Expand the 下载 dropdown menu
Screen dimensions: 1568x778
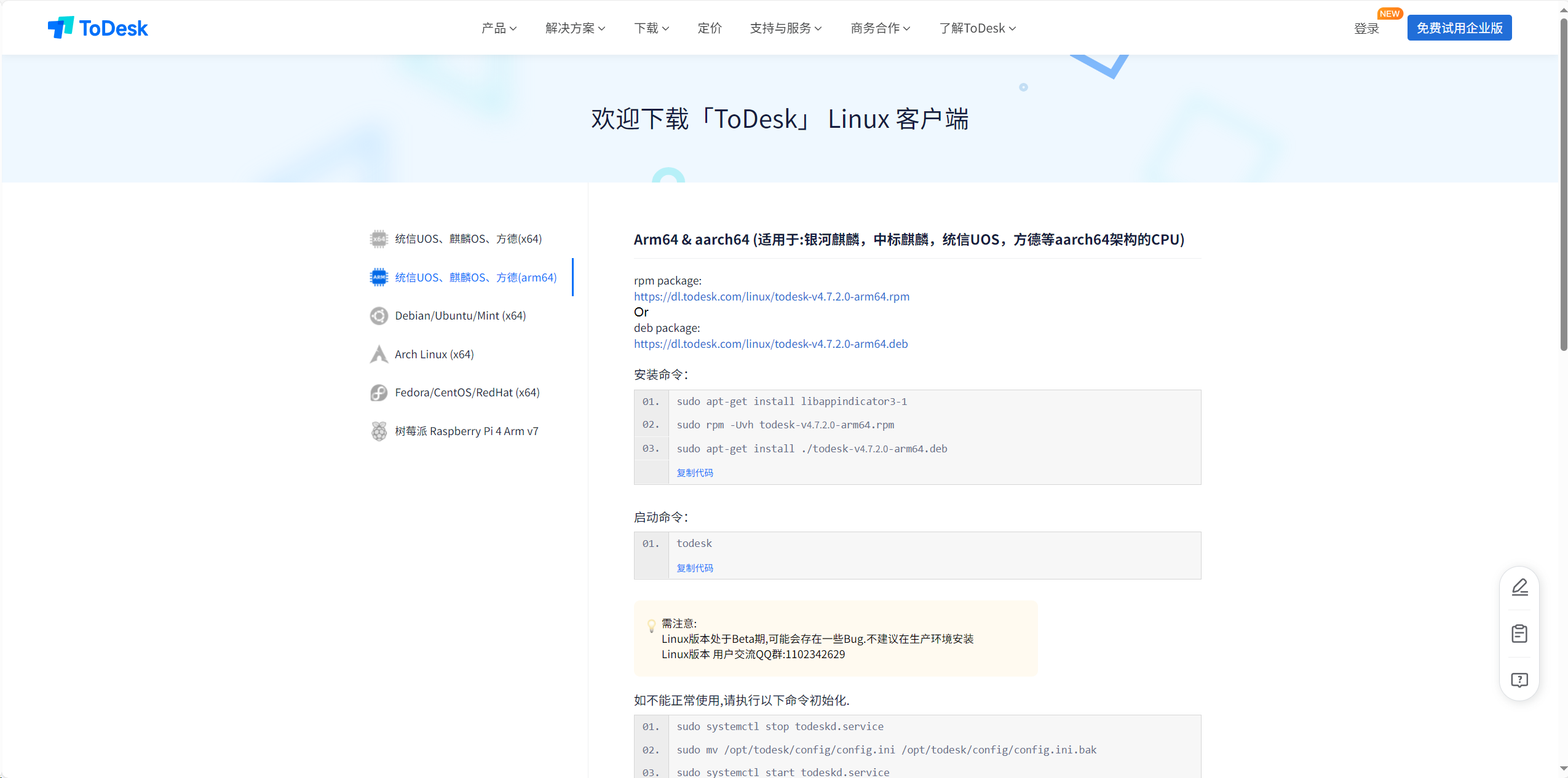(x=651, y=28)
